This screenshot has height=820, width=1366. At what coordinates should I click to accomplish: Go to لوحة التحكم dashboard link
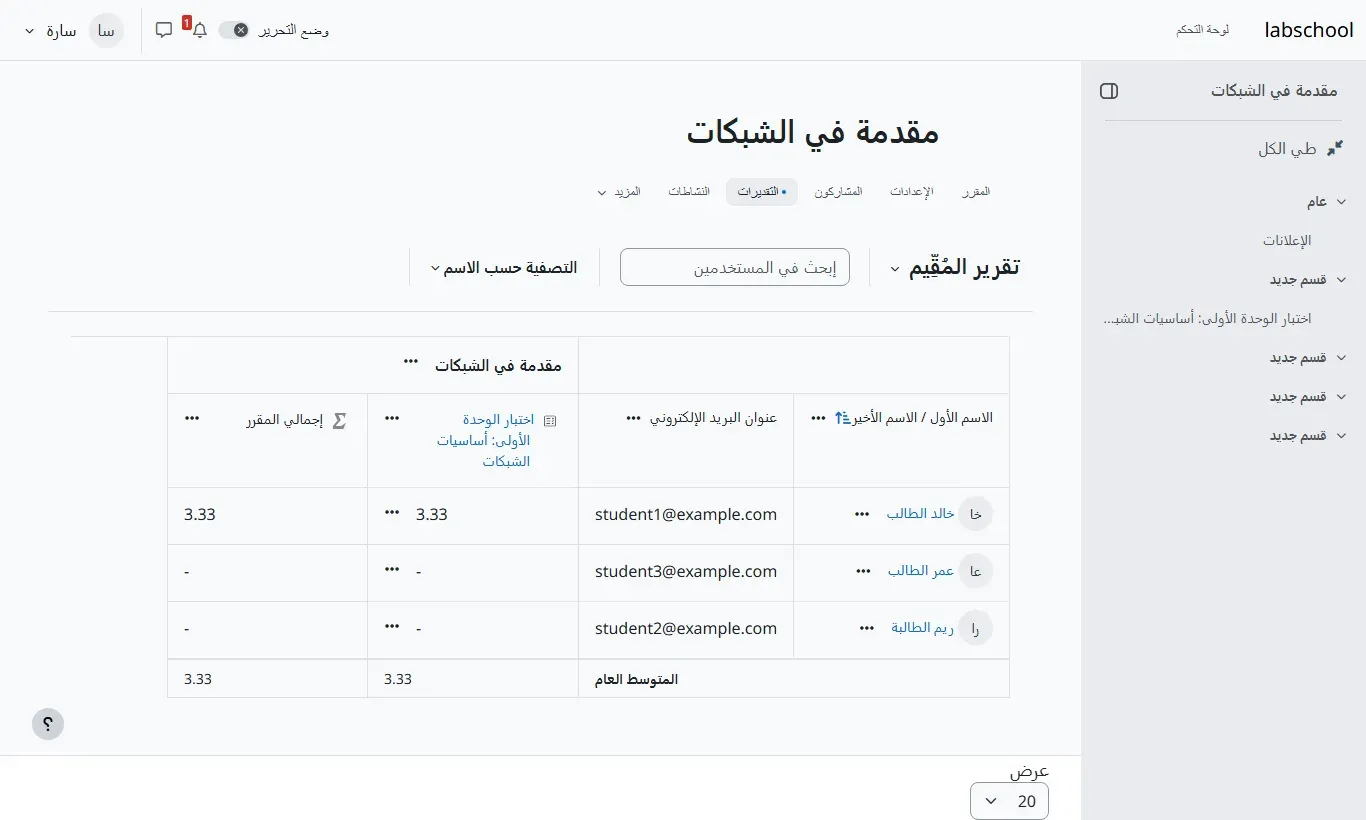click(1203, 30)
